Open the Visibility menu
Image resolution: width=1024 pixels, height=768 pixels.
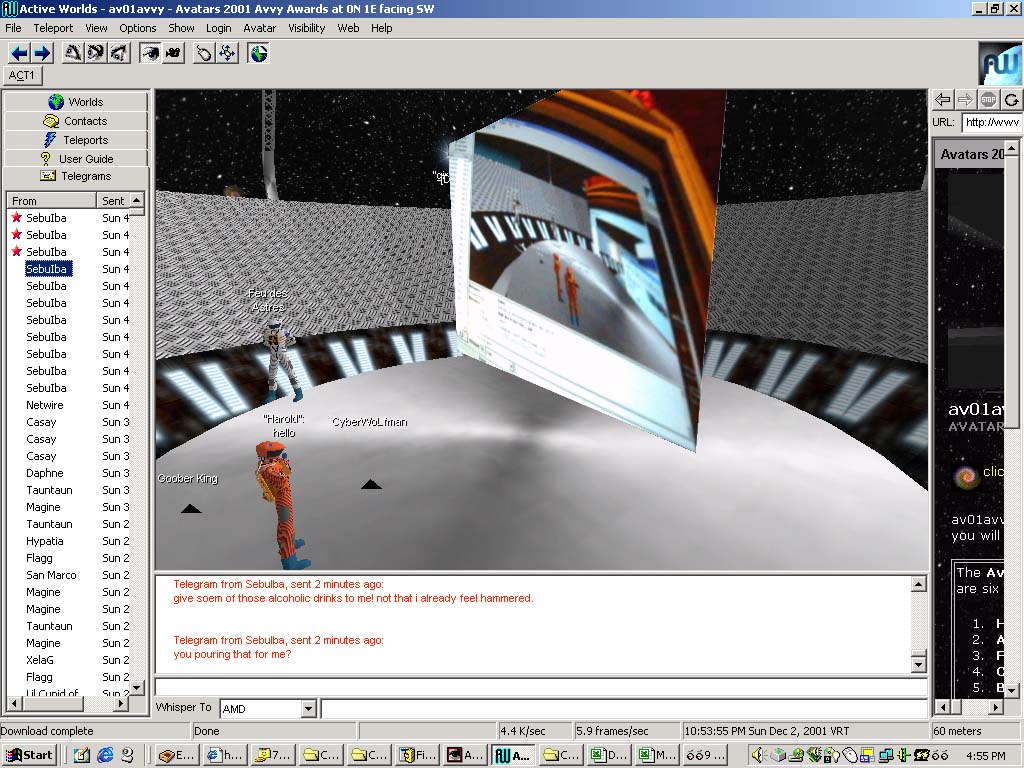[x=306, y=28]
